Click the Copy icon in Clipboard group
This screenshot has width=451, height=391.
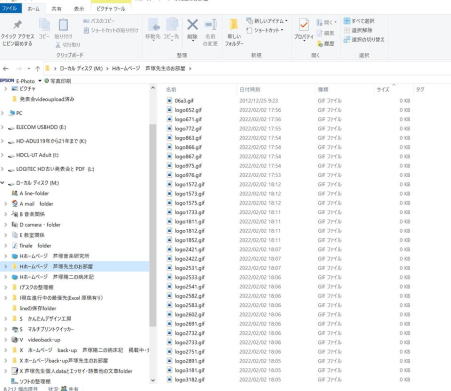tap(44, 25)
